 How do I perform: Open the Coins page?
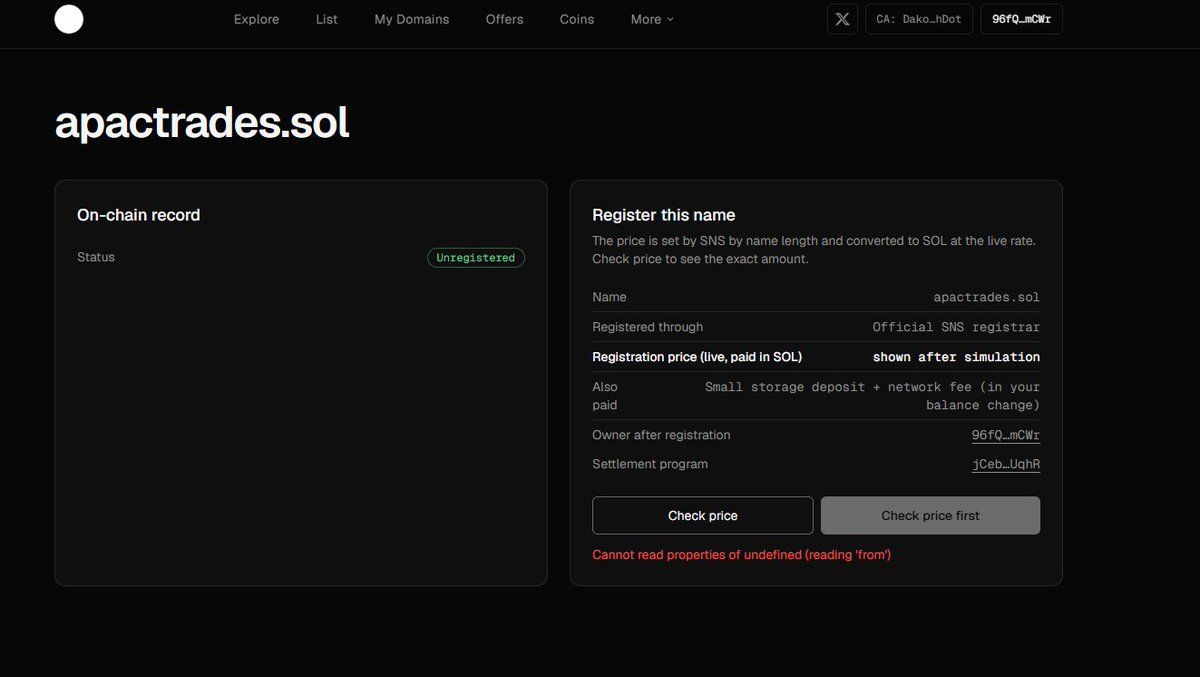[577, 19]
